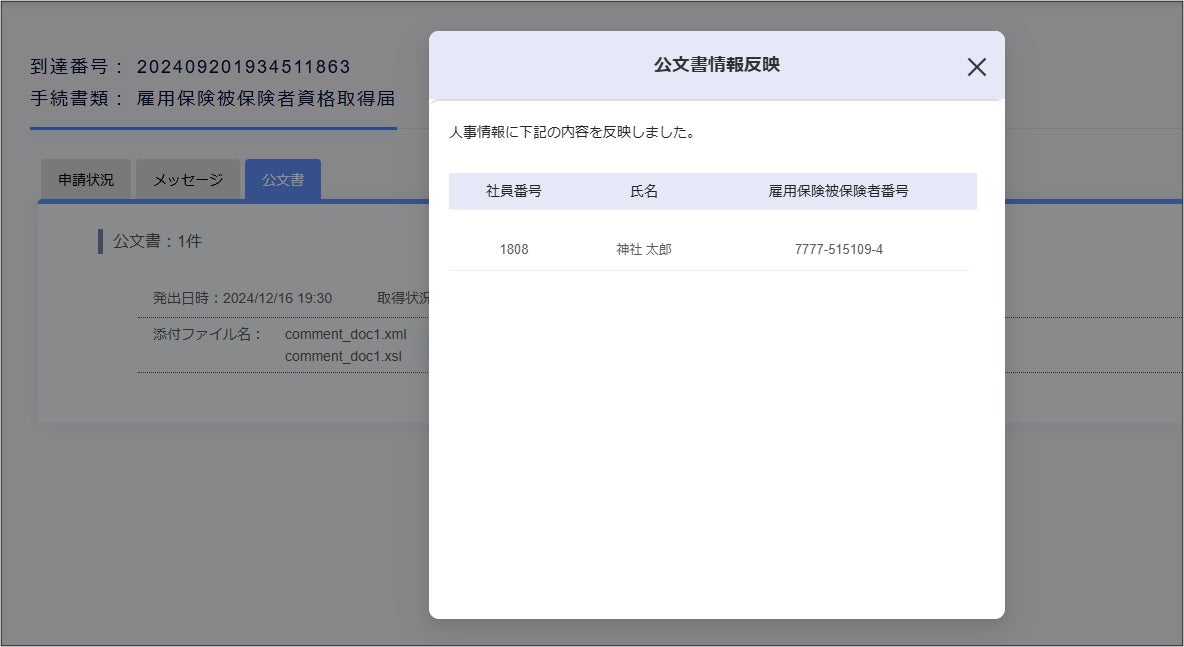
Task: Click the 氏名 column header
Action: (x=644, y=191)
